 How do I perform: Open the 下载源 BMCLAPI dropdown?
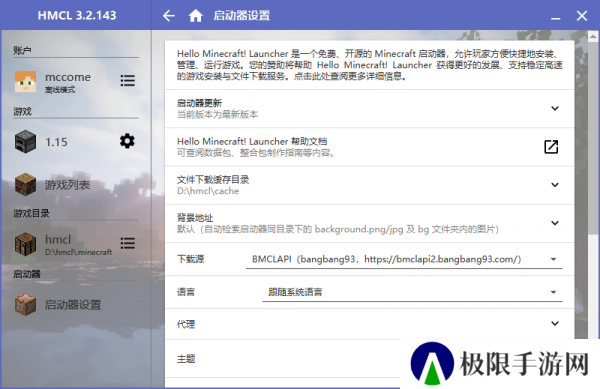404,259
